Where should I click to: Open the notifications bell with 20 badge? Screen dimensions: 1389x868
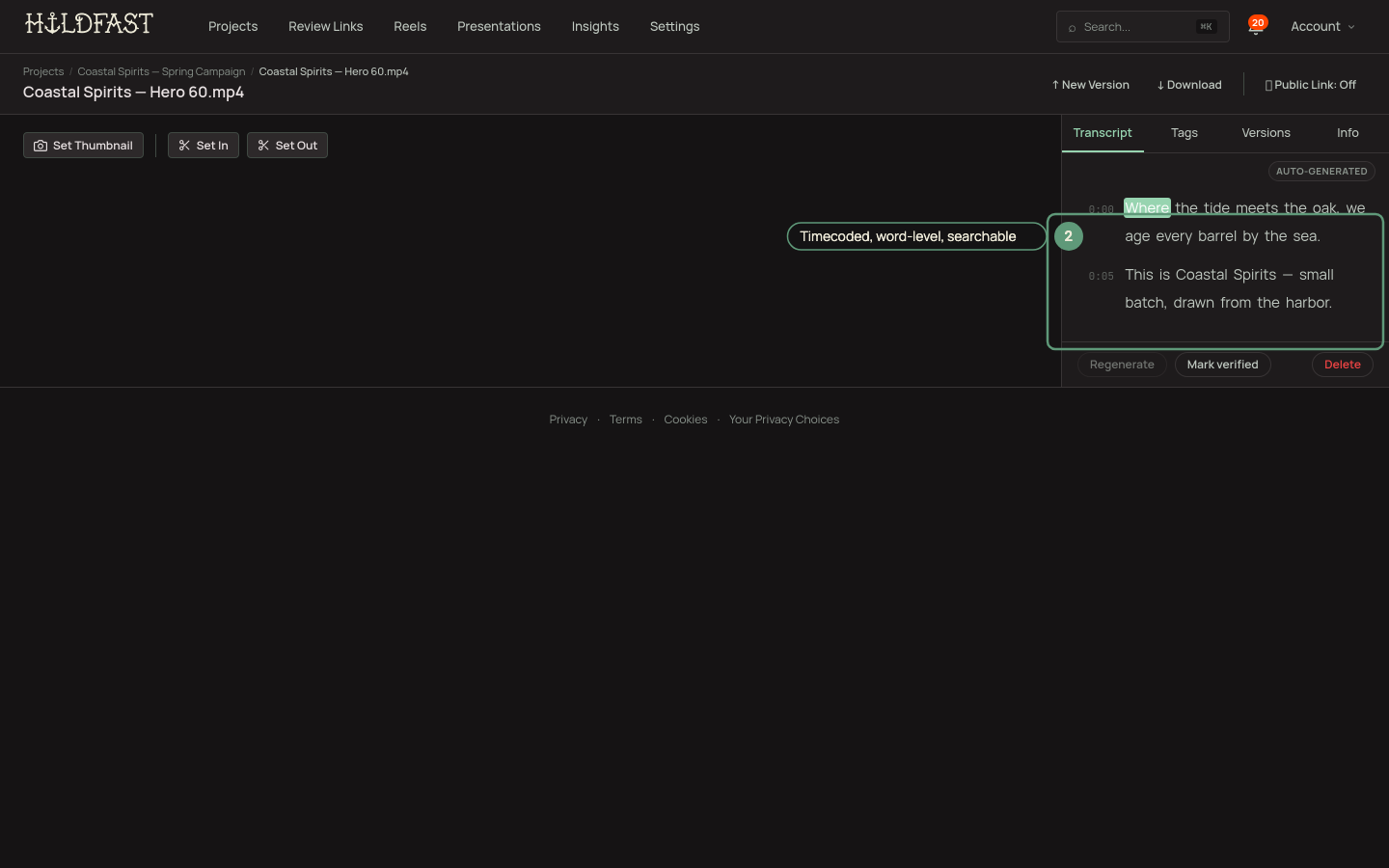pyautogui.click(x=1256, y=26)
